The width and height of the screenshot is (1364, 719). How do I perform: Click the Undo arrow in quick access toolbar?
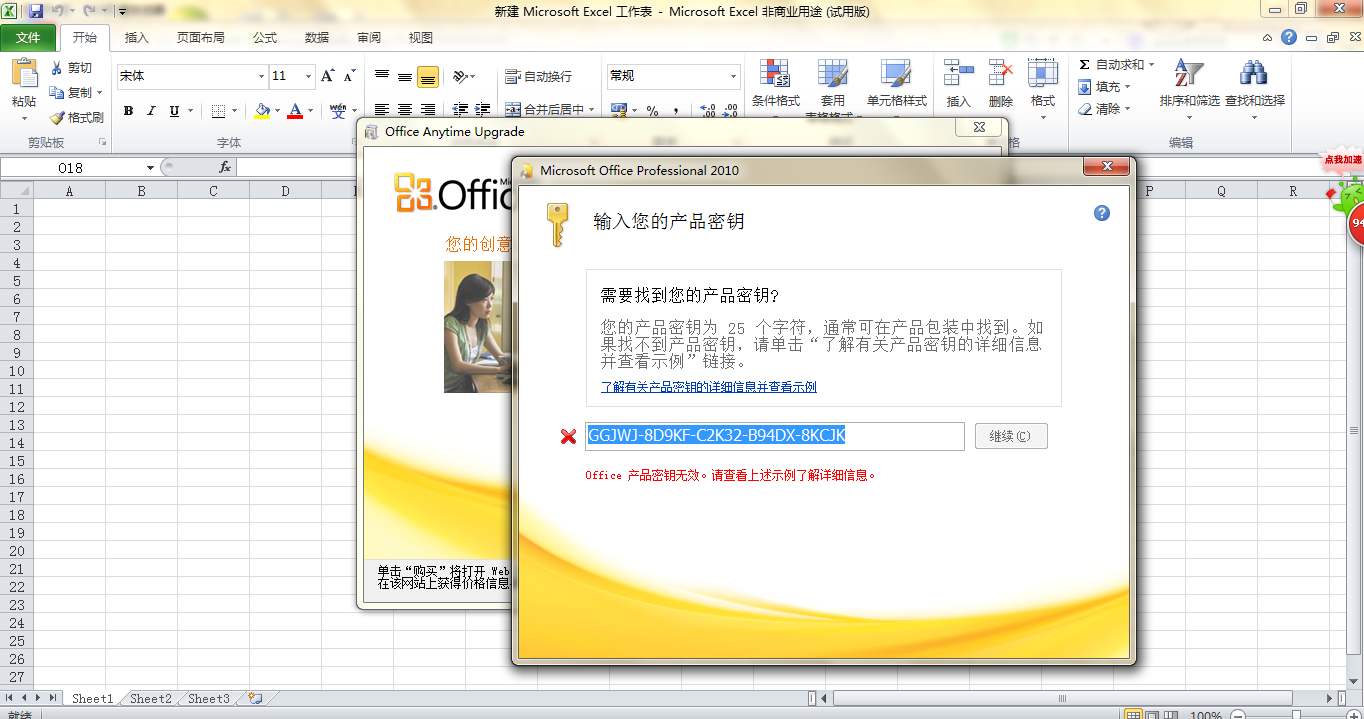(x=58, y=11)
